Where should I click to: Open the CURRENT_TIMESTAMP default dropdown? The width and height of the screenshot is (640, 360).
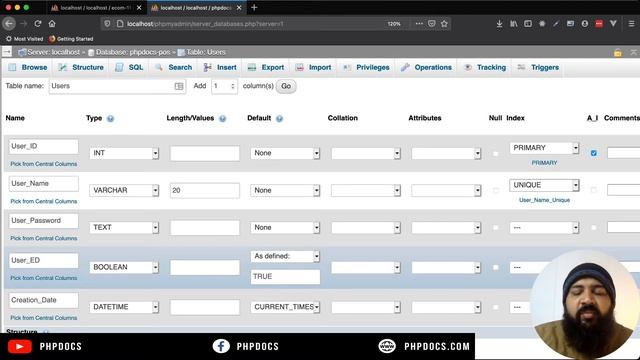(x=285, y=307)
